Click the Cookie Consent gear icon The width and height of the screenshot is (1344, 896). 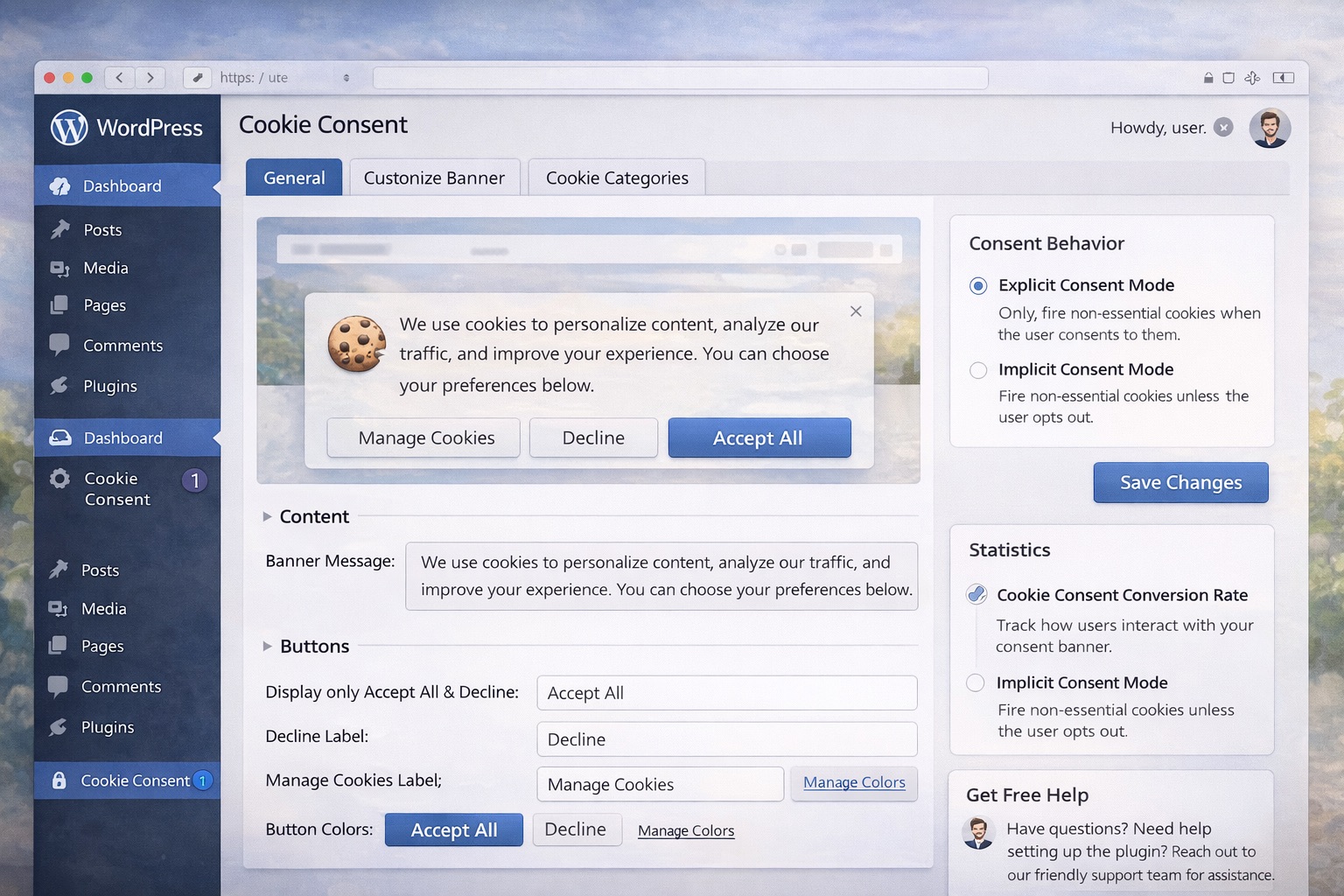click(58, 479)
